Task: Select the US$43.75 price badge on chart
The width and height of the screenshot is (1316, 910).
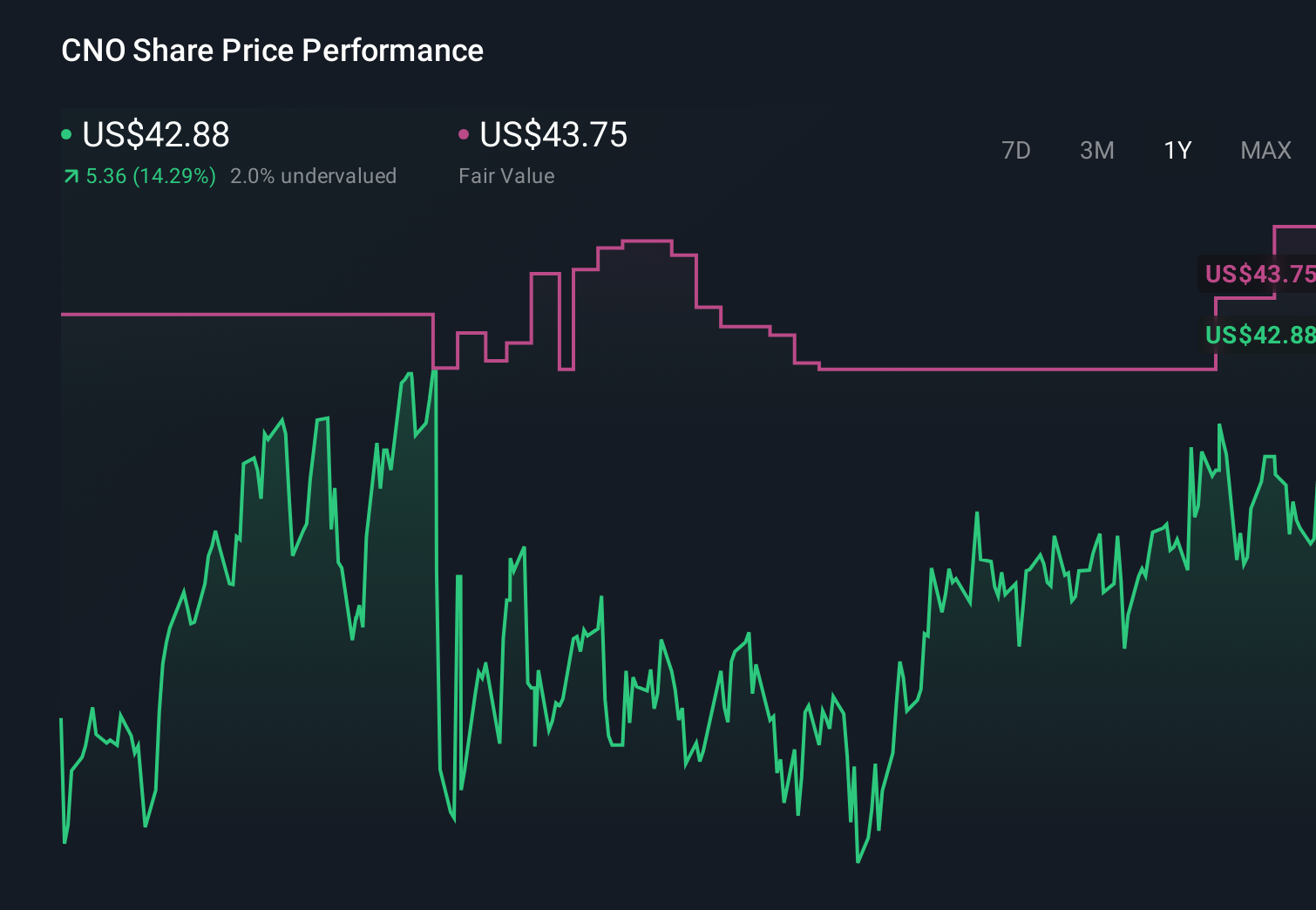Action: point(1257,275)
